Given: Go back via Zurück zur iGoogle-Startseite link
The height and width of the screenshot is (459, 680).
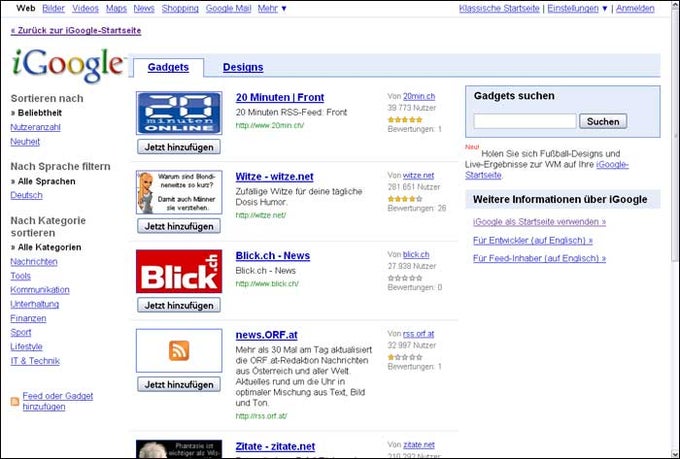Looking at the screenshot, I should 76,30.
